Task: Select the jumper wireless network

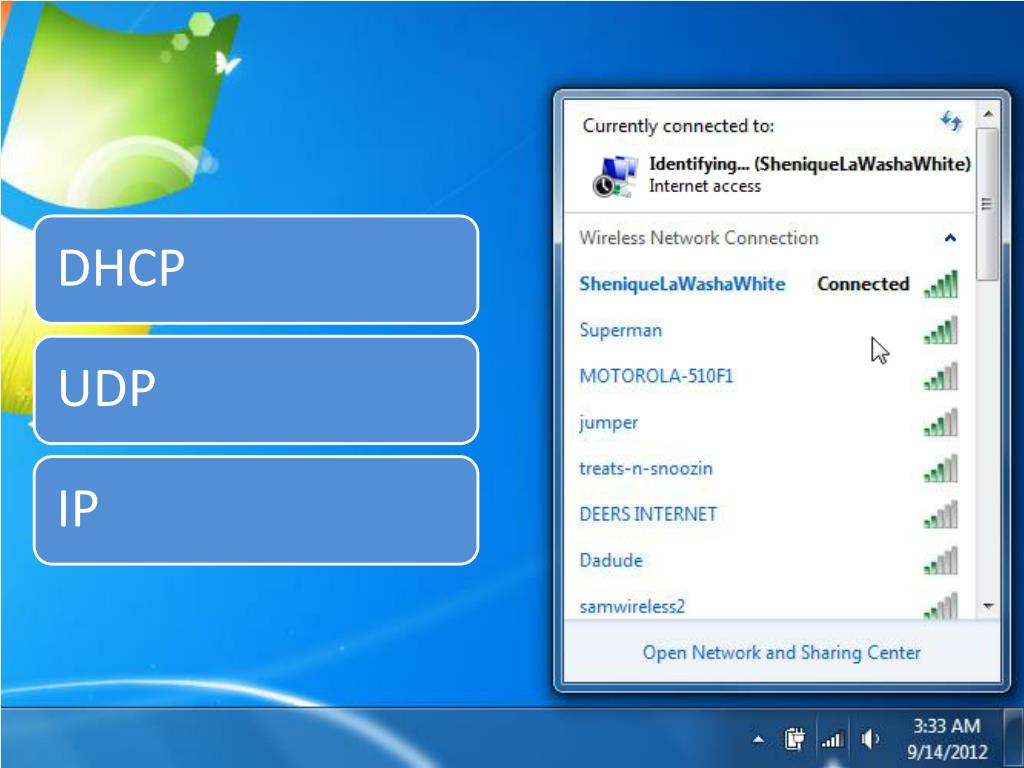Action: coord(768,423)
